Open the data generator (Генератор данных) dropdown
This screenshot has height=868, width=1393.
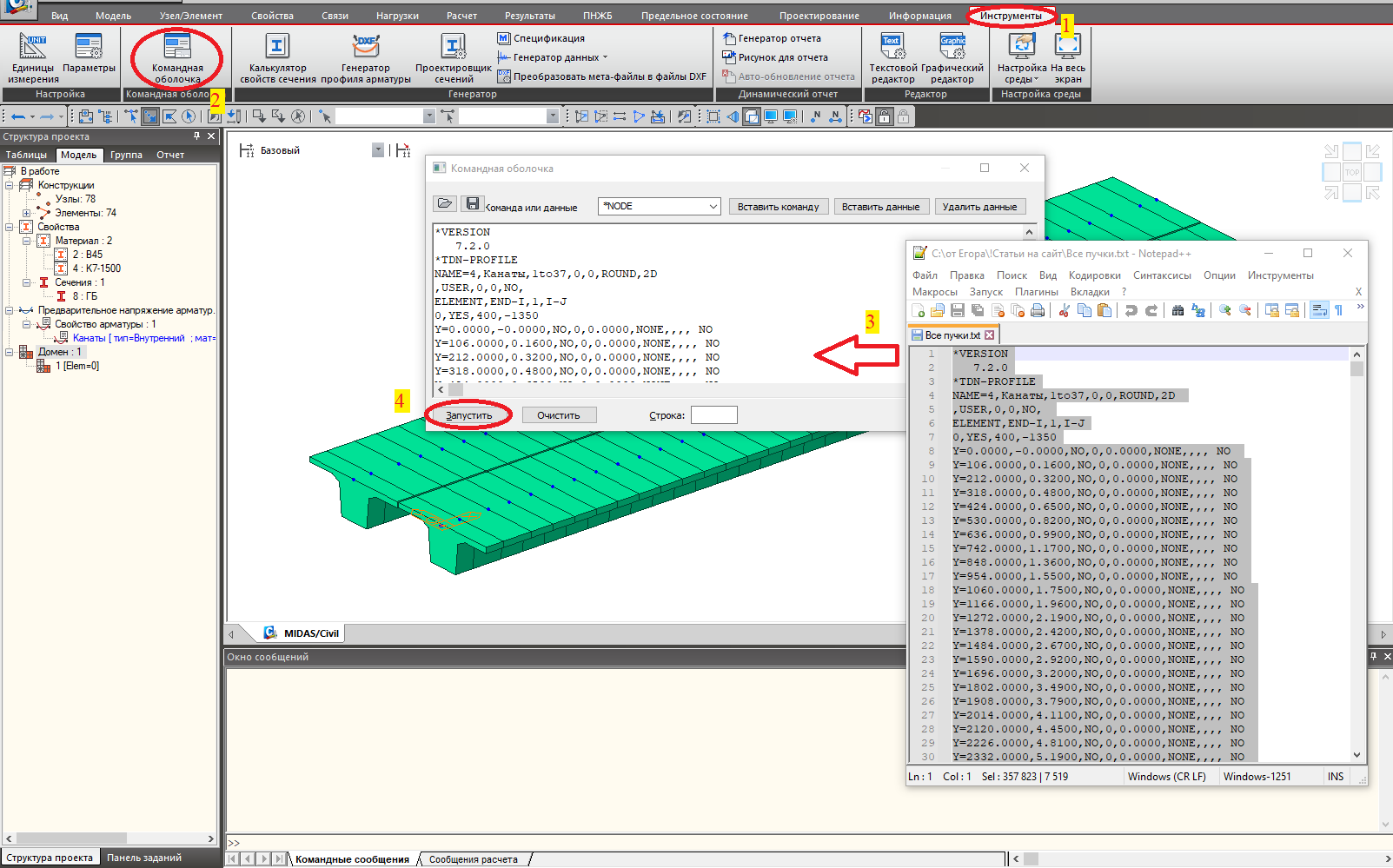pos(605,57)
